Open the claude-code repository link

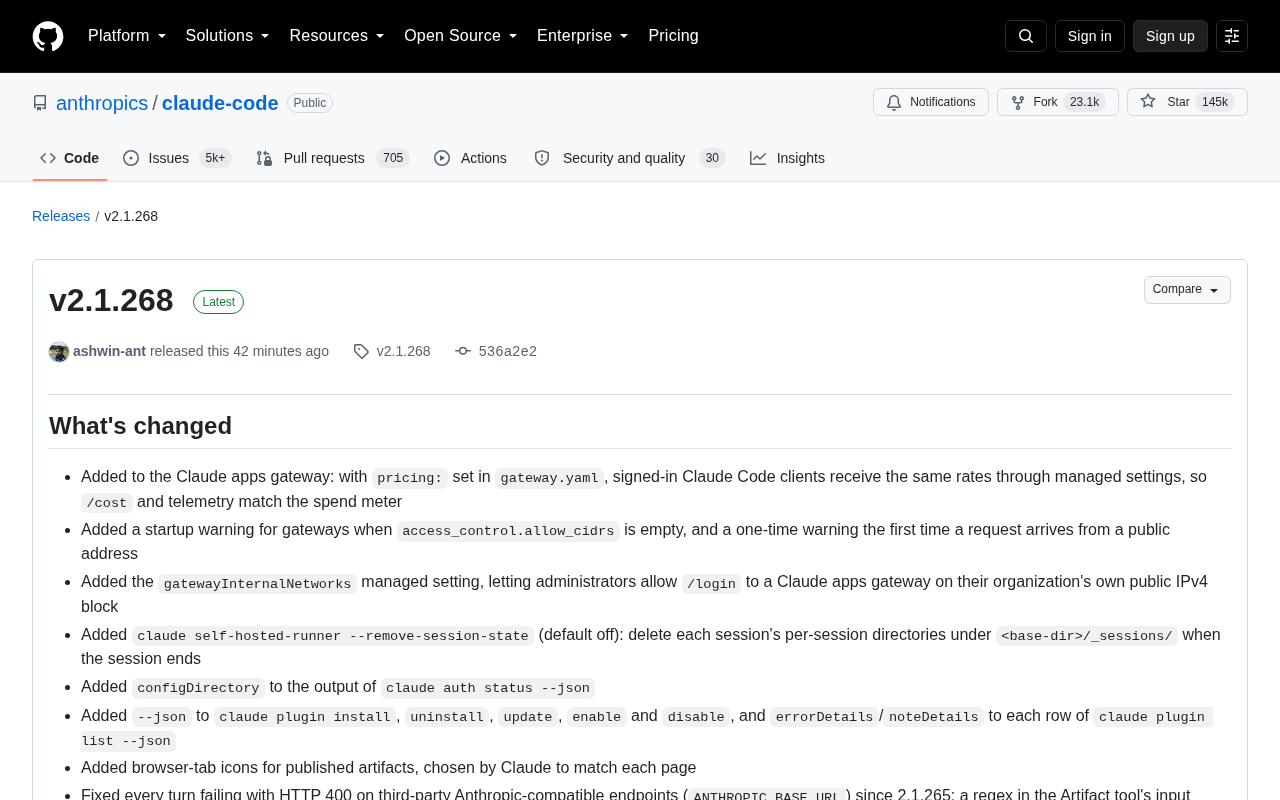point(220,103)
